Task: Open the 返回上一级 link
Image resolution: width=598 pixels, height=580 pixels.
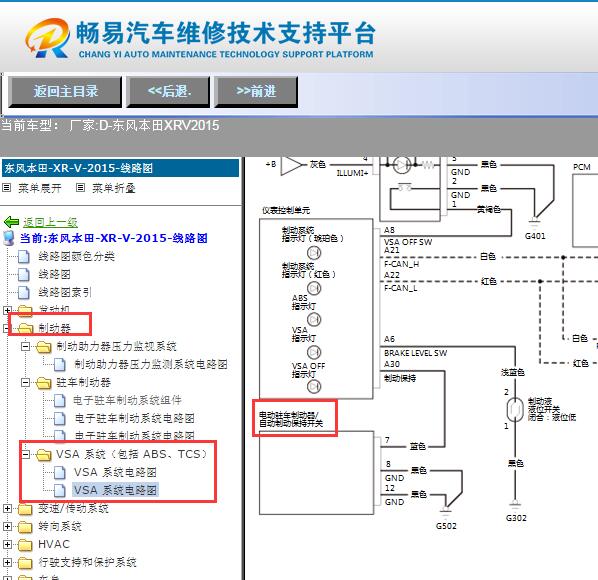Action: [x=50, y=222]
